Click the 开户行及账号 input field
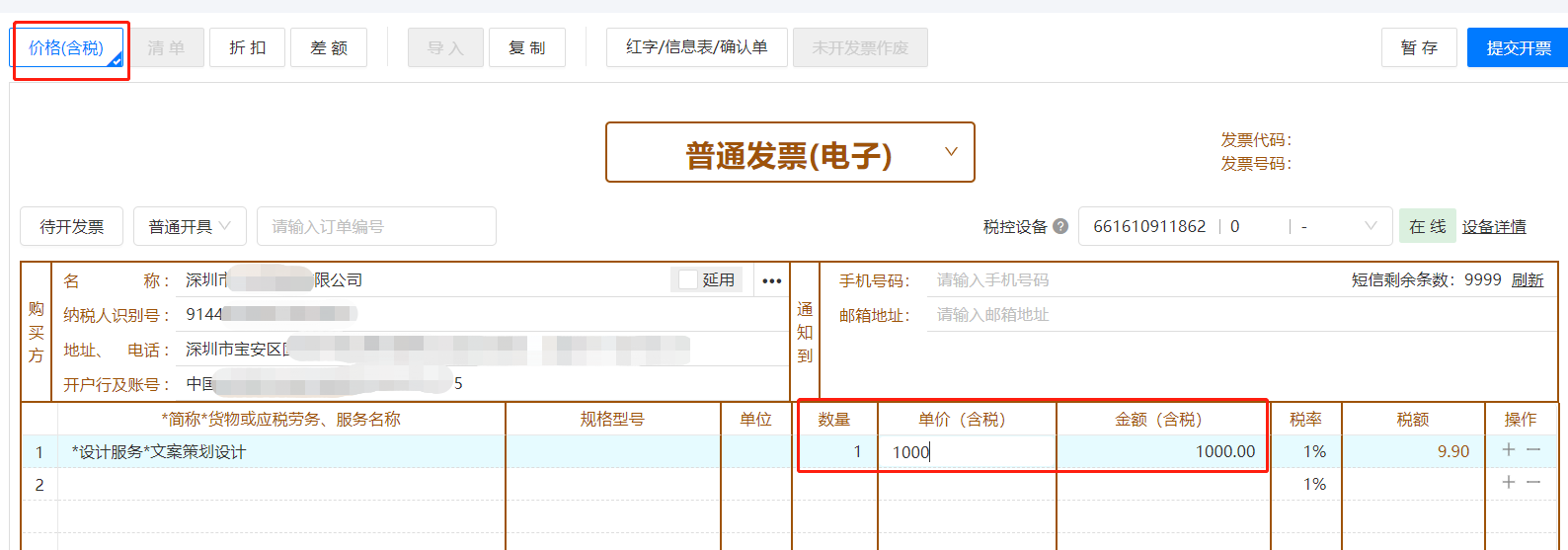Viewport: 1568px width, 550px height. tap(484, 383)
